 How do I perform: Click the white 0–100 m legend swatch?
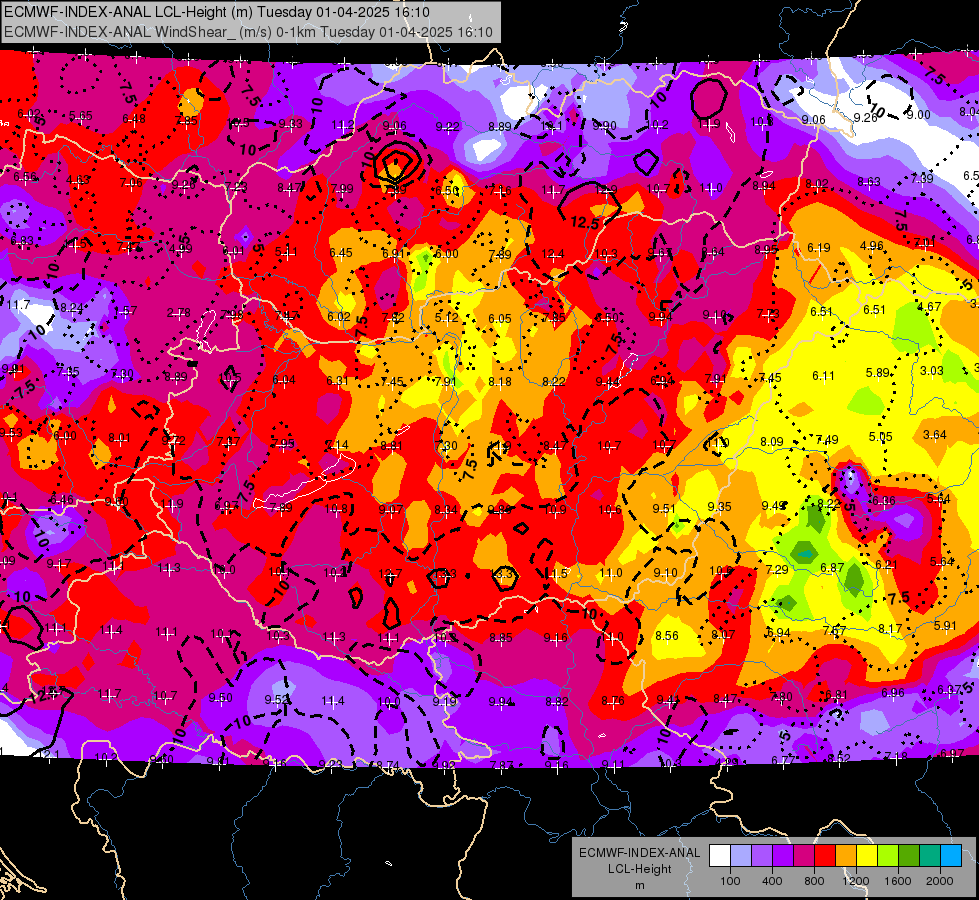(x=720, y=856)
